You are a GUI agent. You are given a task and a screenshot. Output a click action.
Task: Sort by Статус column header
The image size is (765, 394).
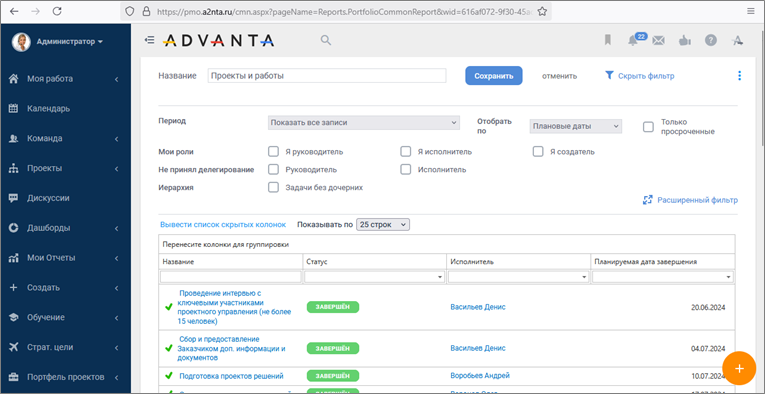pyautogui.click(x=317, y=262)
